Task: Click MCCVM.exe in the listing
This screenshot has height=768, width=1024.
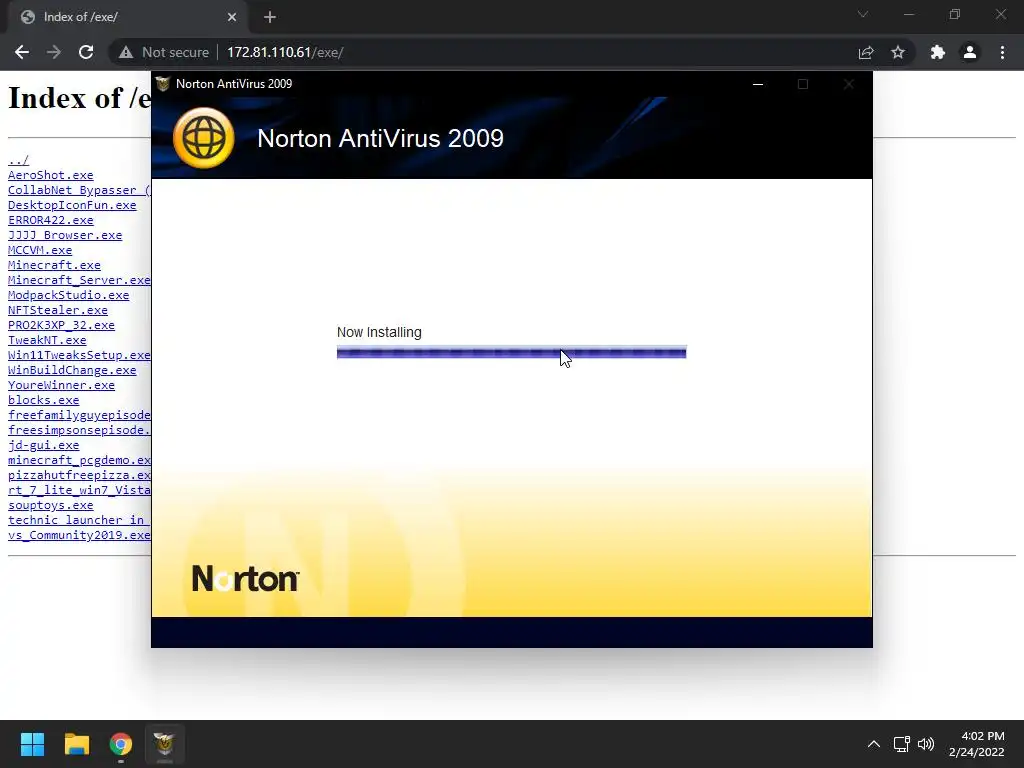Action: (x=40, y=250)
